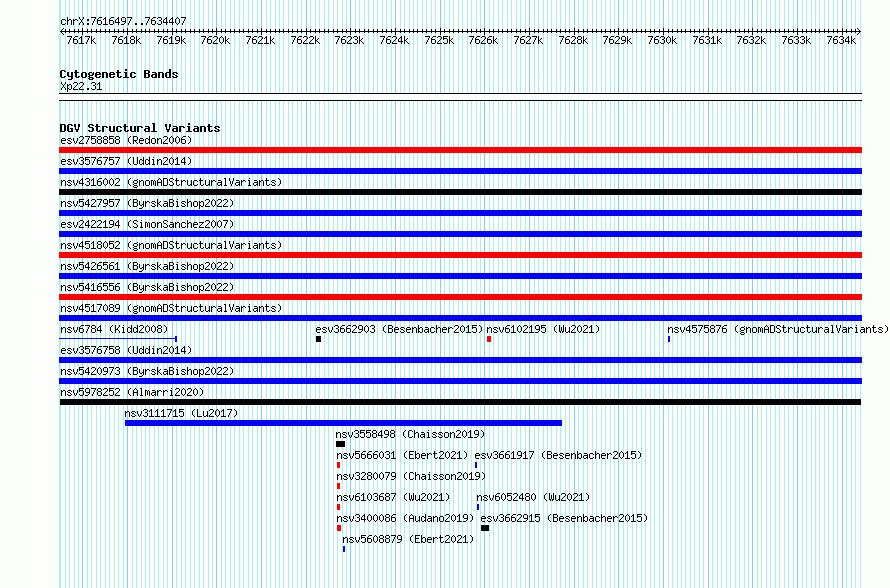Select the red marker under nsv6102195

489,339
